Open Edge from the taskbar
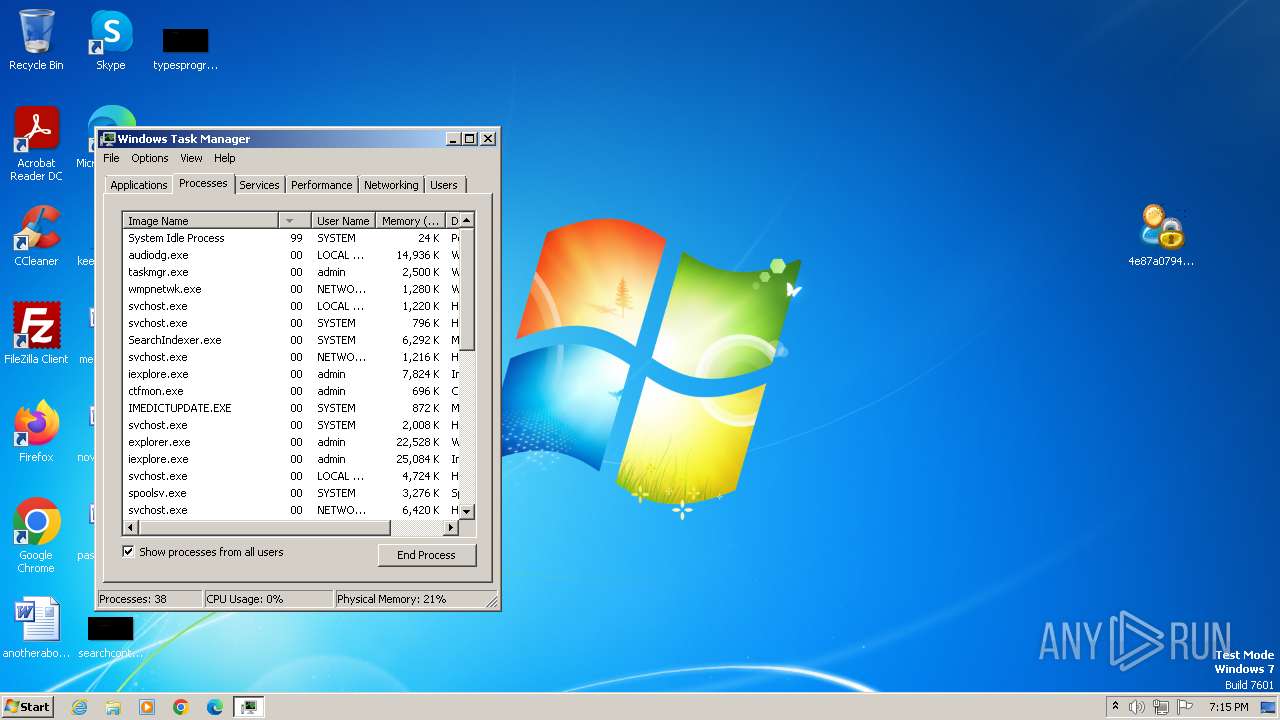The image size is (1280, 720). pos(215,707)
